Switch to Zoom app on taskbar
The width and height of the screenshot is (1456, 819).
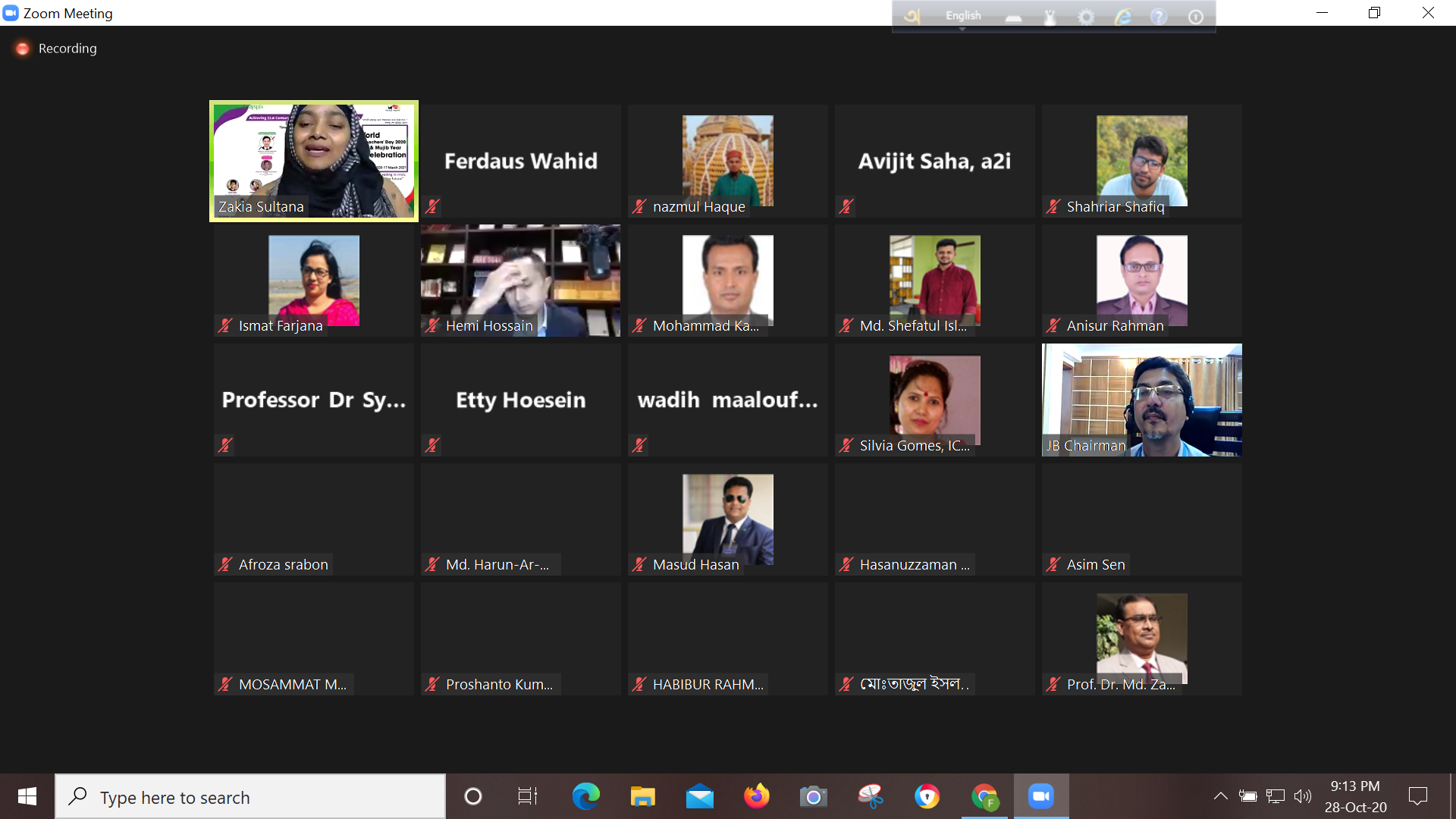point(1041,796)
